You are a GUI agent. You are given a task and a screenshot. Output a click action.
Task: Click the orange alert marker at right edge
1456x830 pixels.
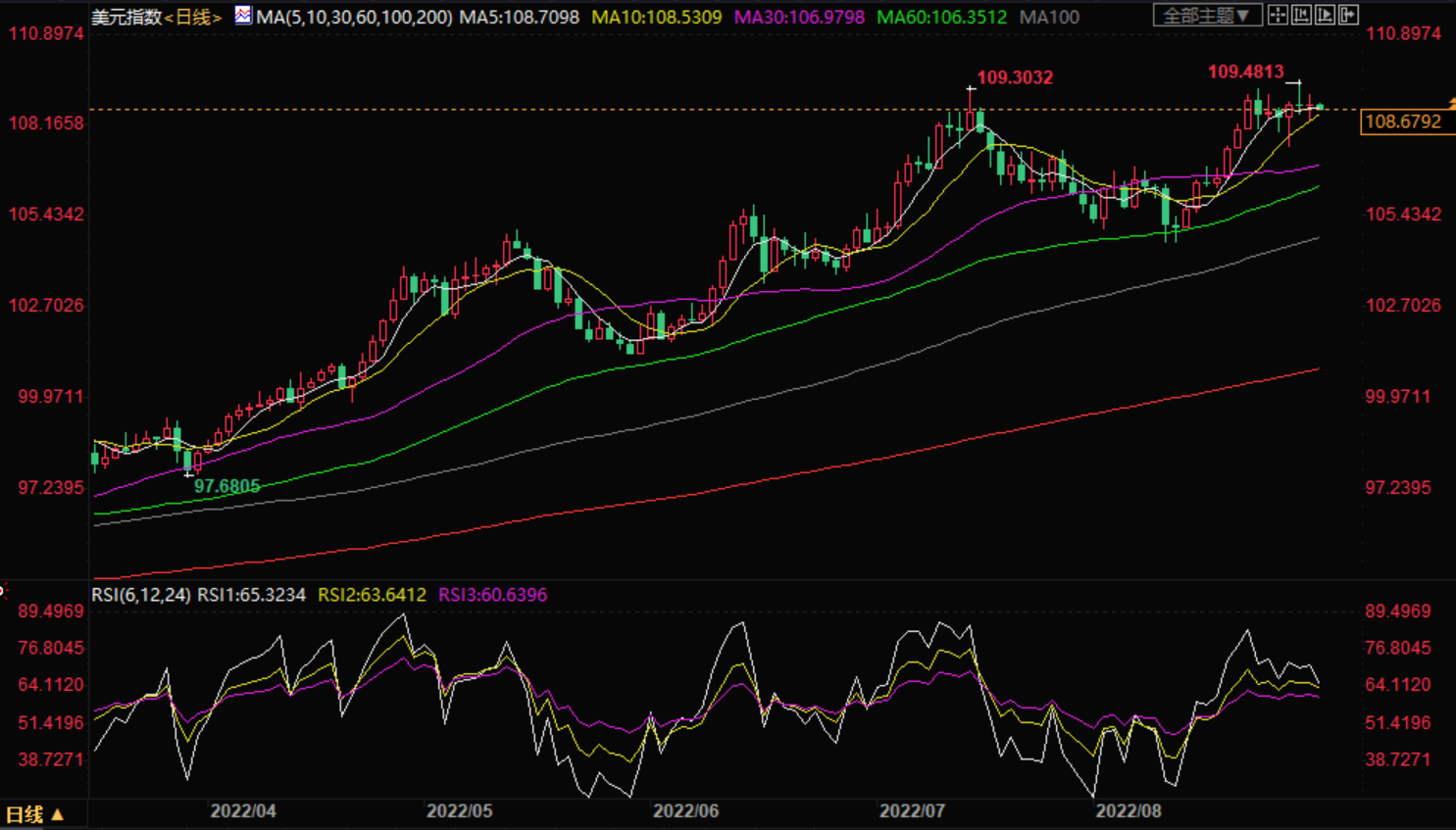click(x=1451, y=103)
